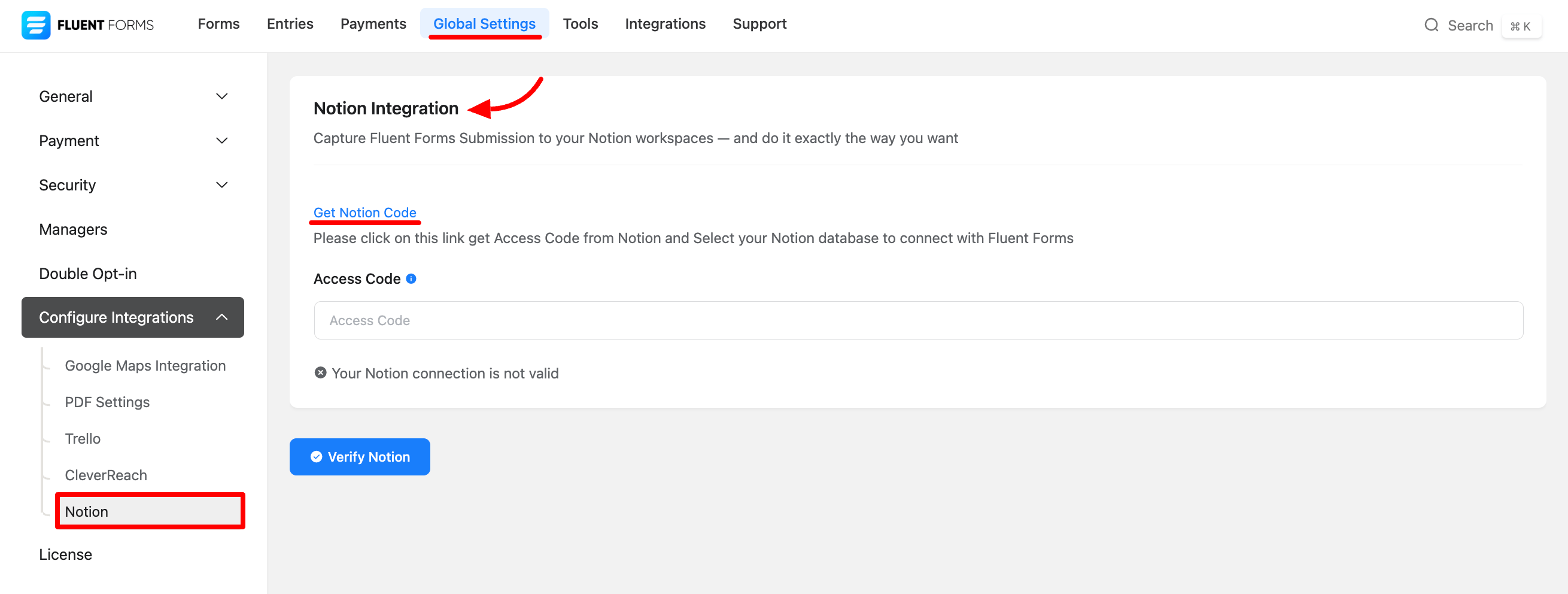This screenshot has width=1568, height=594.
Task: Open PDF Settings in sidebar
Action: pos(107,402)
